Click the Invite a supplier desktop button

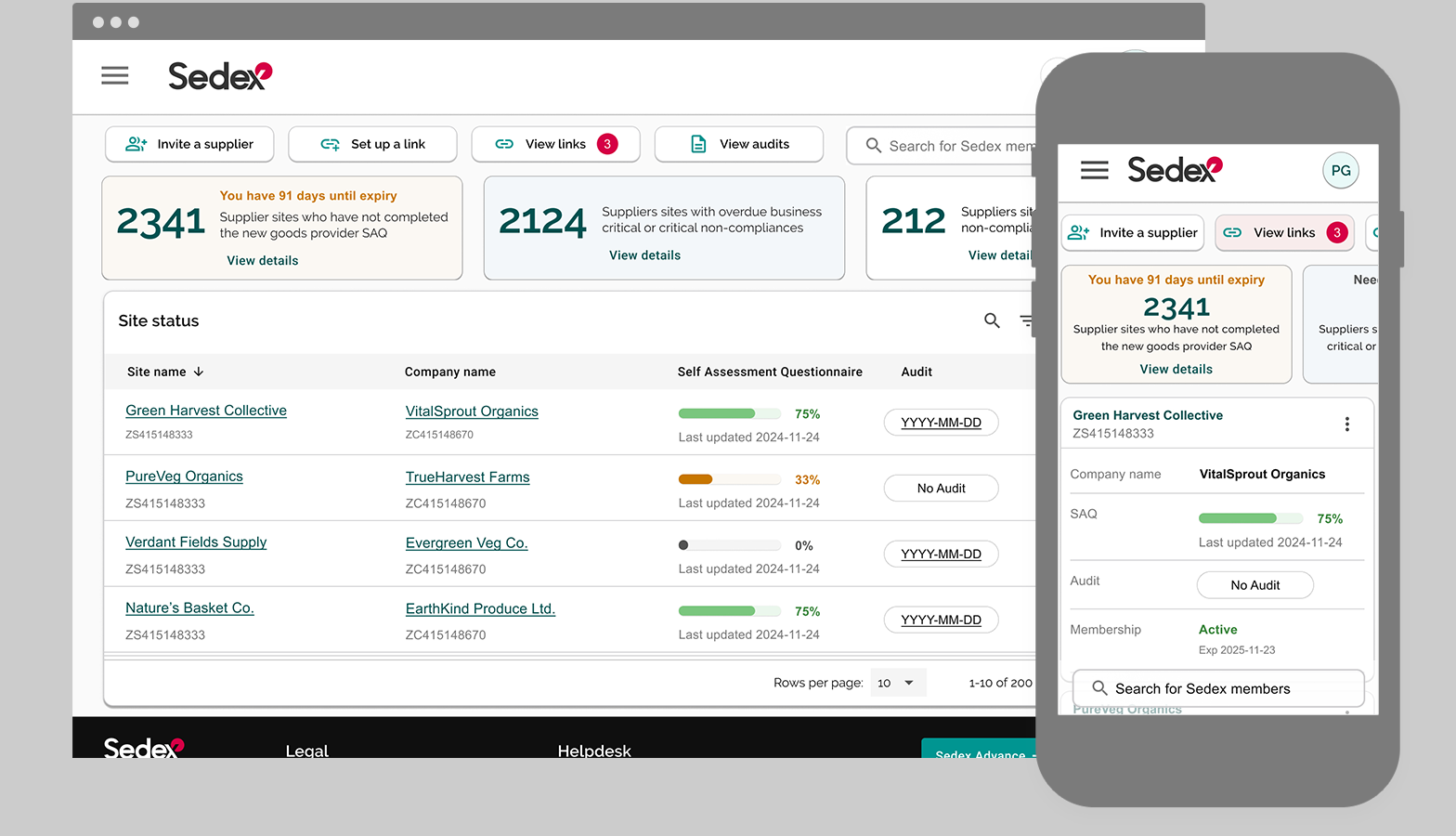189,144
